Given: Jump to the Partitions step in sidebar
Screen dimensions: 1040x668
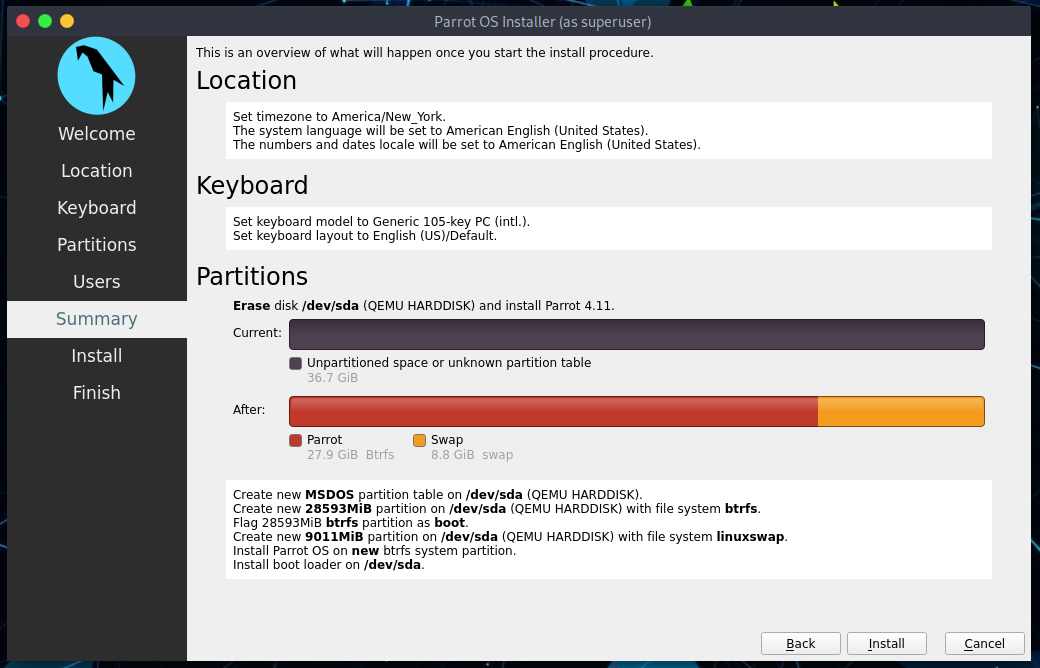Looking at the screenshot, I should (97, 245).
